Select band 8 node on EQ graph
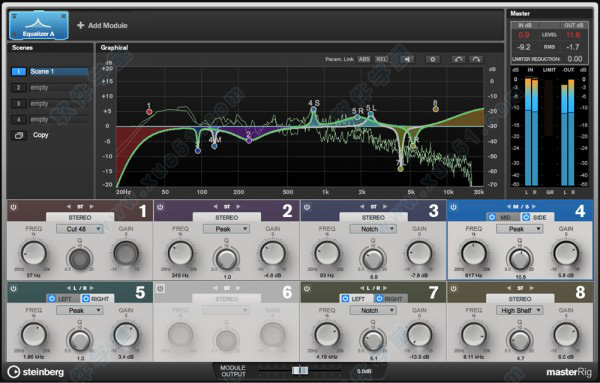Image resolution: width=600 pixels, height=383 pixels. 435,109
